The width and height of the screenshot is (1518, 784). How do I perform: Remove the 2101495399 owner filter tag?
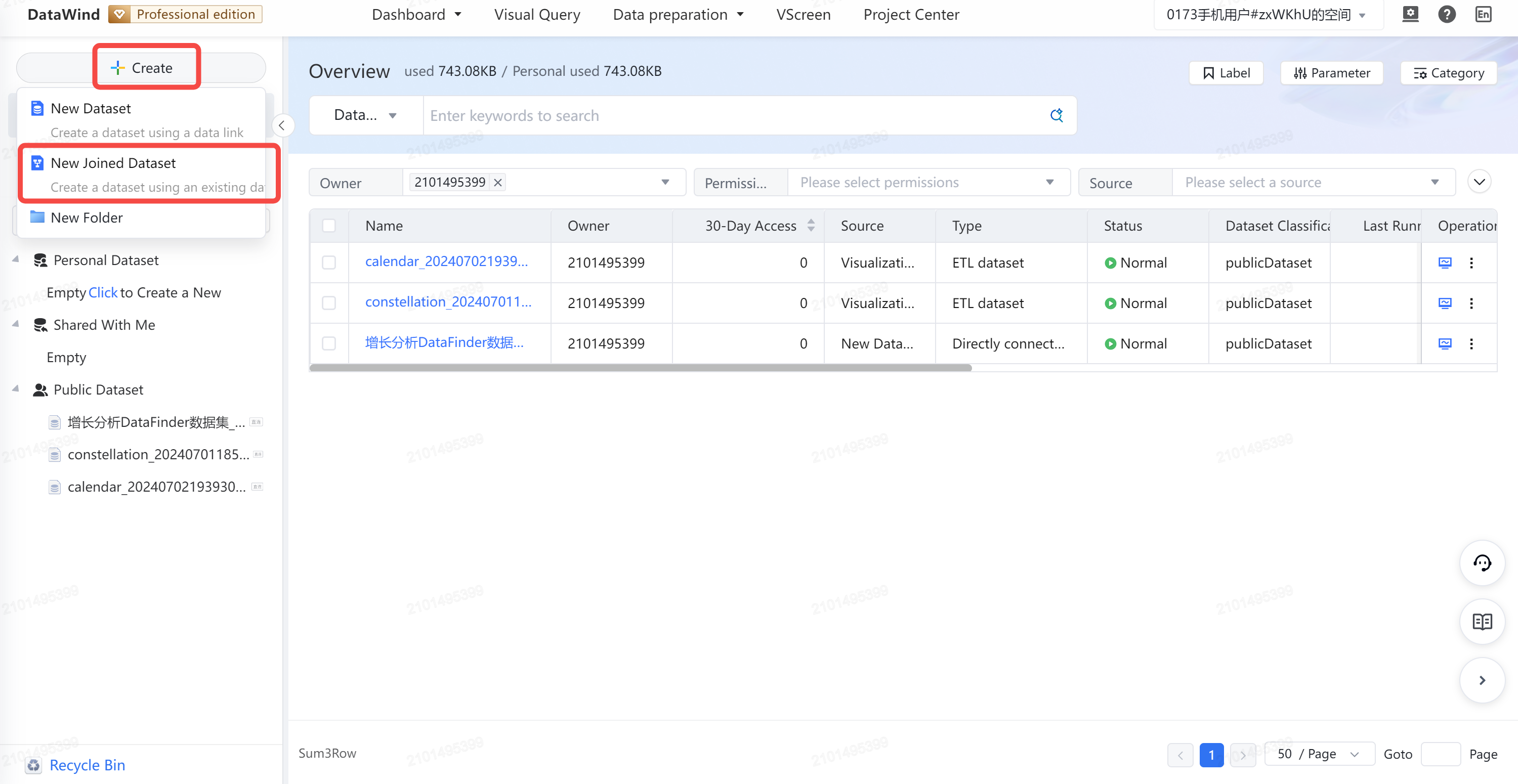tap(498, 183)
